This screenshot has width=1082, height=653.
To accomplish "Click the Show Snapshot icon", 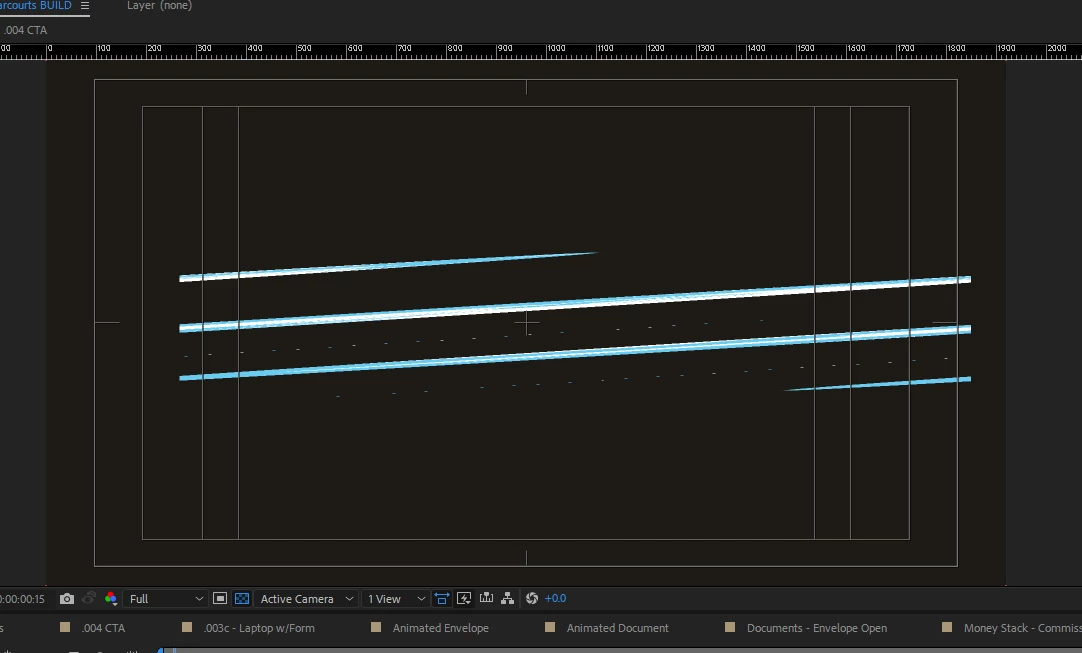I will click(x=88, y=598).
